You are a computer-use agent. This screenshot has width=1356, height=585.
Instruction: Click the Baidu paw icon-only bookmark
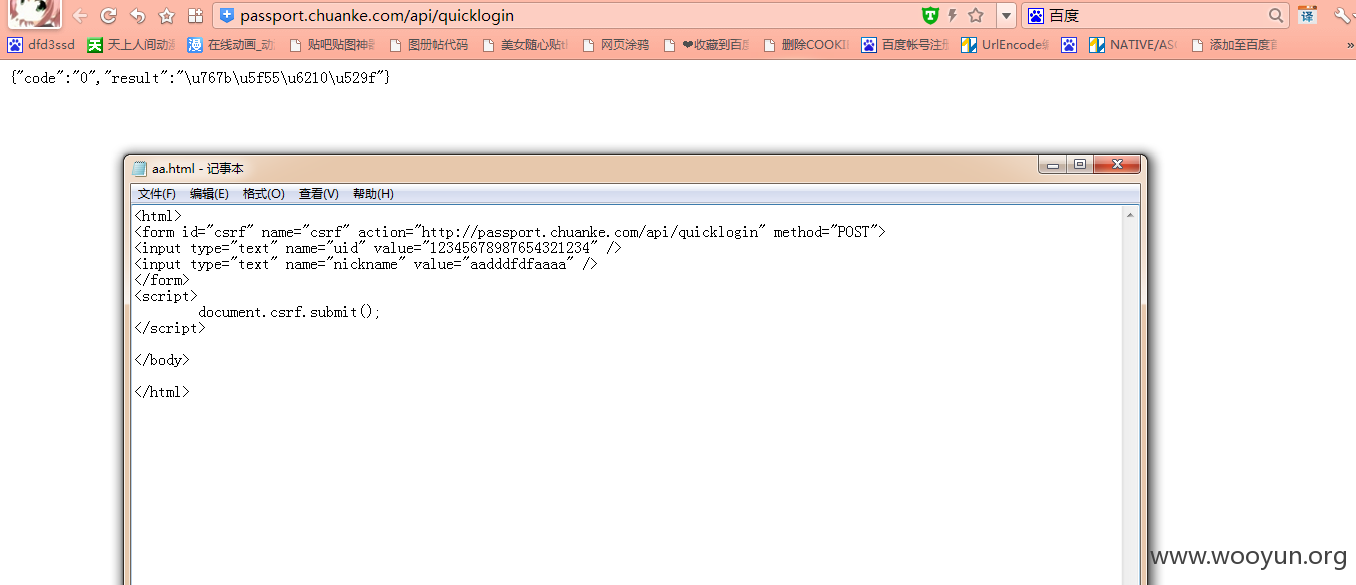pos(1069,45)
